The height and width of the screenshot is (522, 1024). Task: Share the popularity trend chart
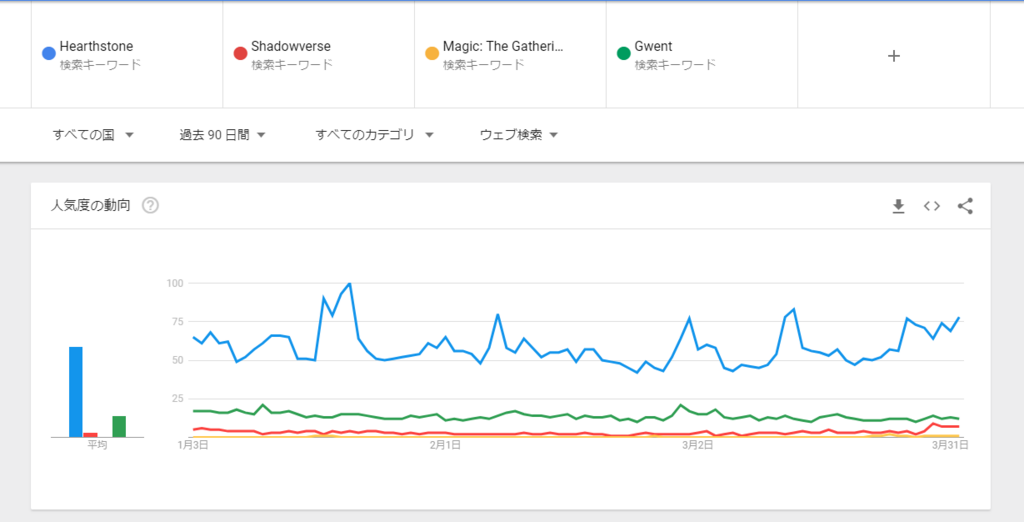tap(965, 206)
